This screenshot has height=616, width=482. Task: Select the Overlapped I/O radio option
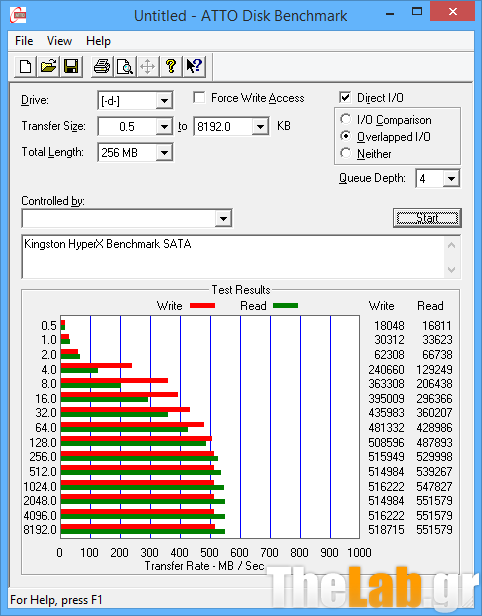(345, 136)
